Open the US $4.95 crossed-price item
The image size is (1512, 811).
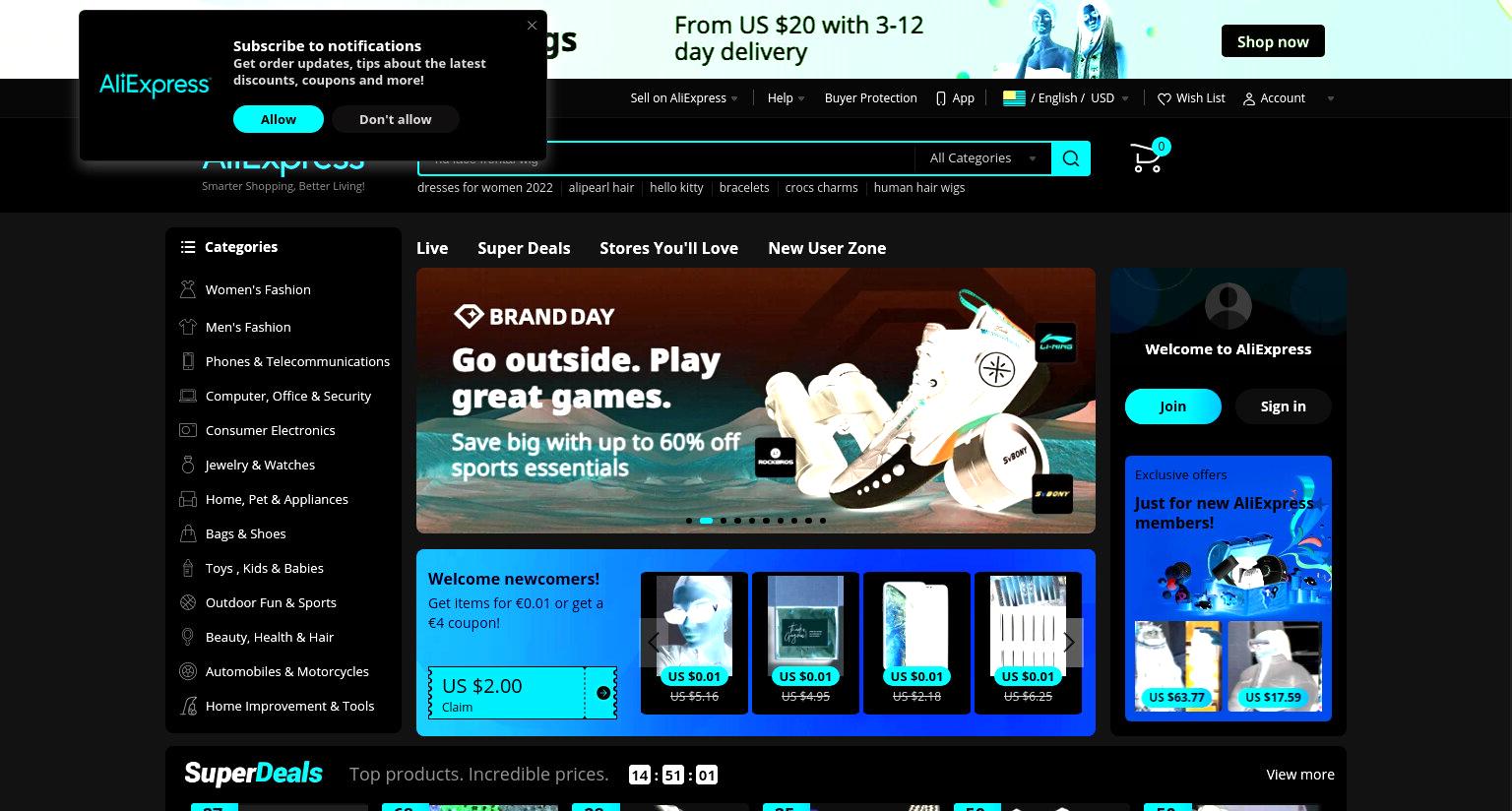click(805, 643)
